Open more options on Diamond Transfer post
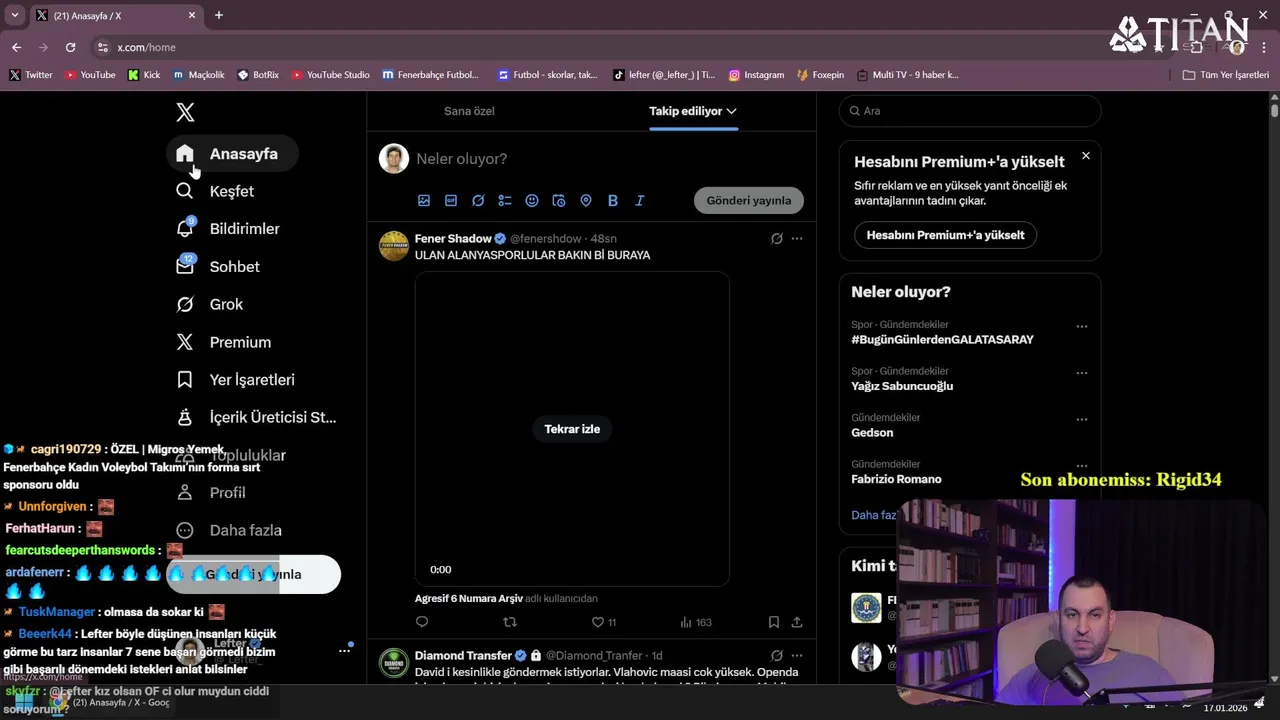 (x=797, y=655)
